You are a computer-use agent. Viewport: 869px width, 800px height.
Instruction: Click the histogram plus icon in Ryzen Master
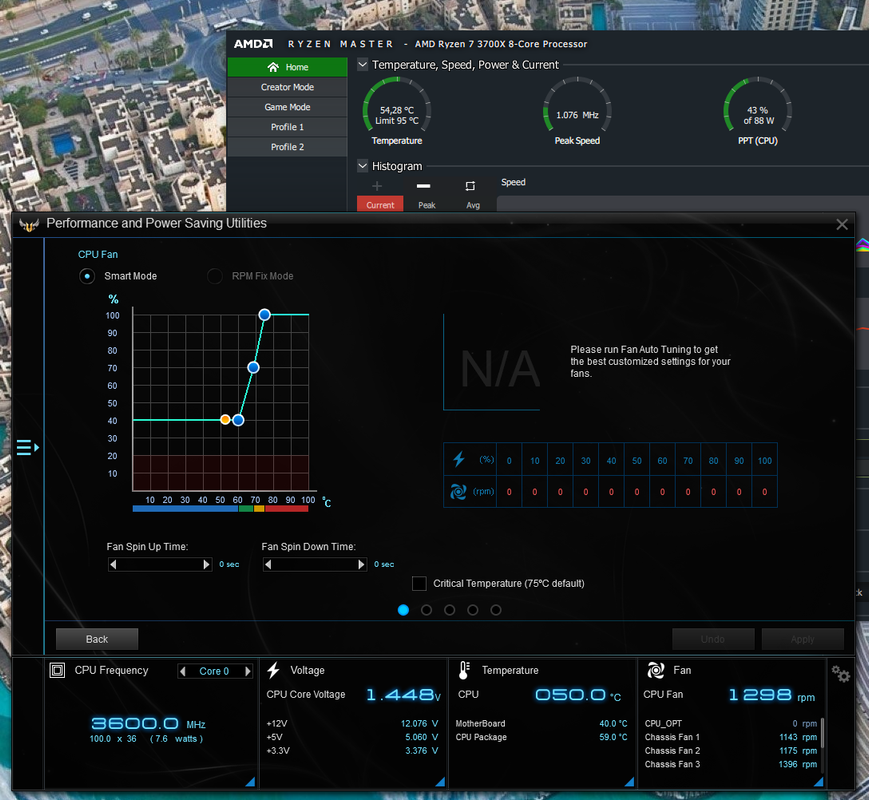click(x=377, y=186)
